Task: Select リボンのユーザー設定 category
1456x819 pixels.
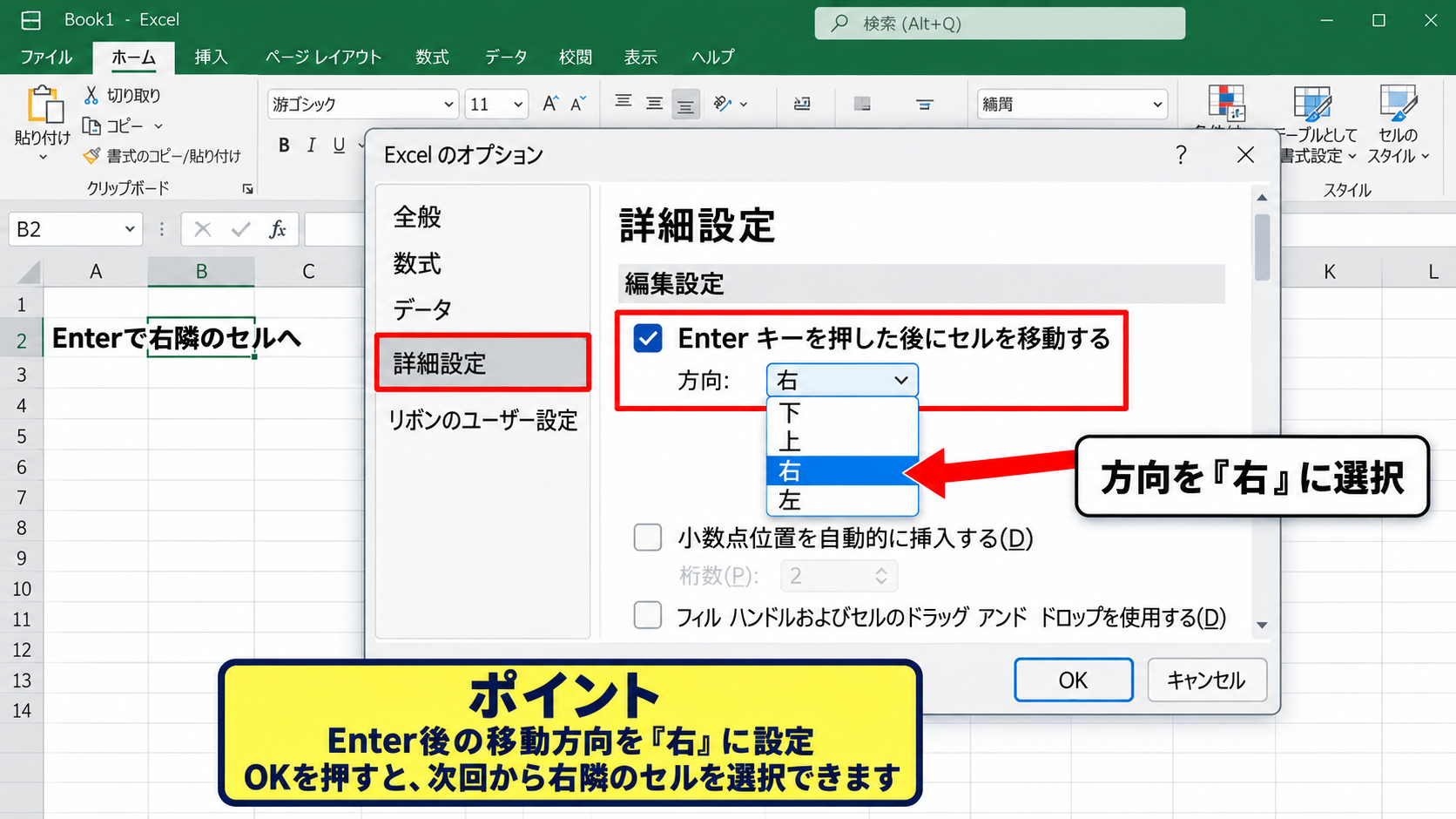Action: [482, 421]
